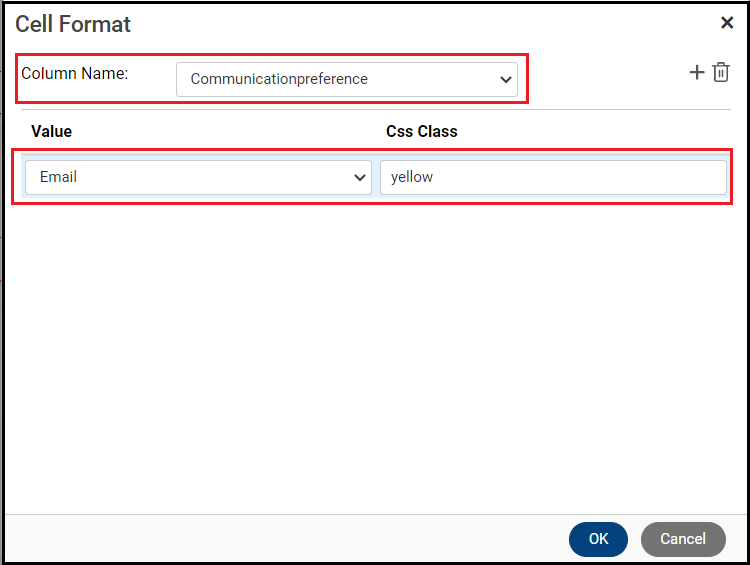The height and width of the screenshot is (565, 750).
Task: Click the trash icon to delete row
Action: [x=721, y=73]
